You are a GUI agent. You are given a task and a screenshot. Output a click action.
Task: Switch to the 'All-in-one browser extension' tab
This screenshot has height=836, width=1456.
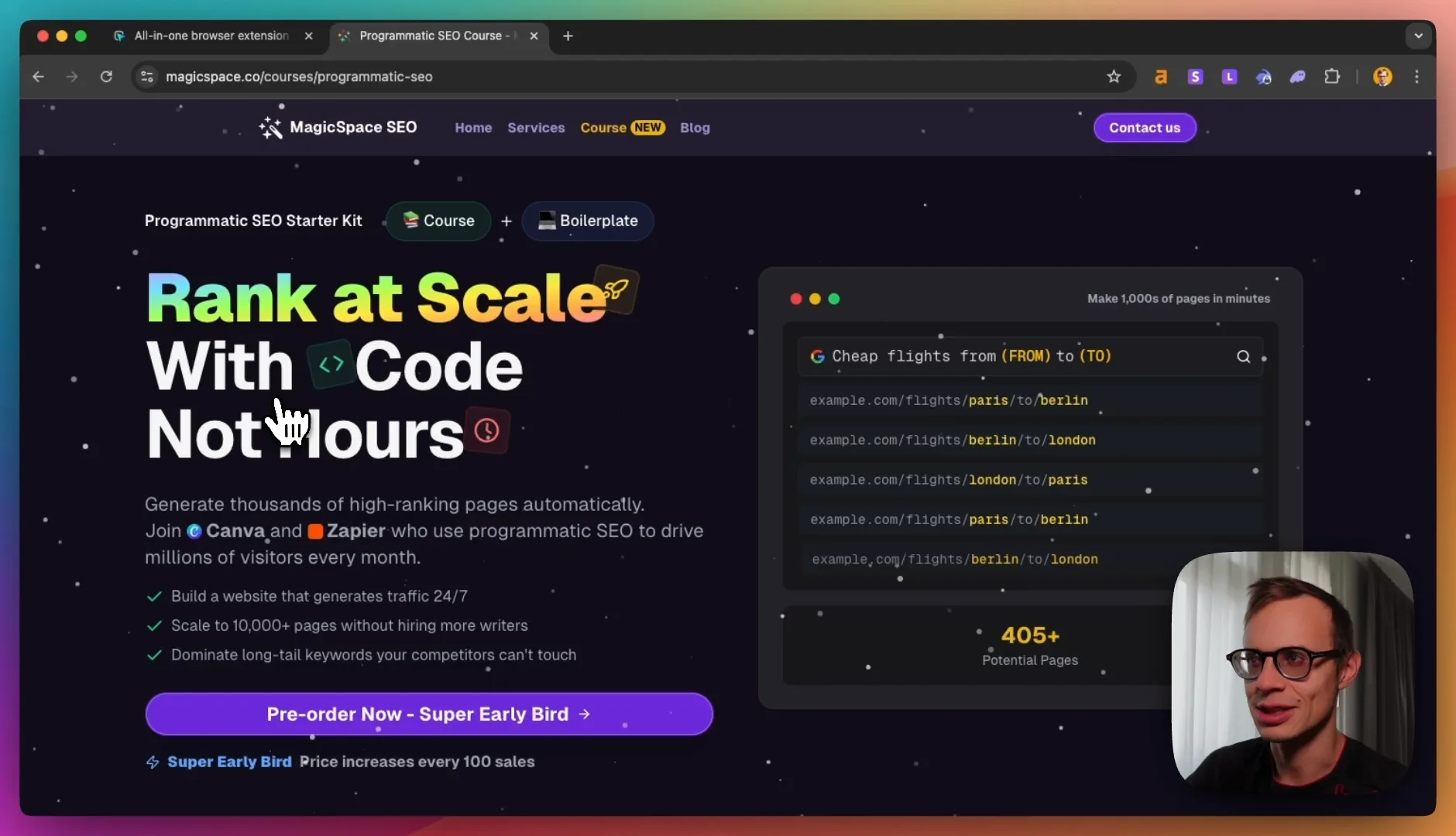[212, 36]
